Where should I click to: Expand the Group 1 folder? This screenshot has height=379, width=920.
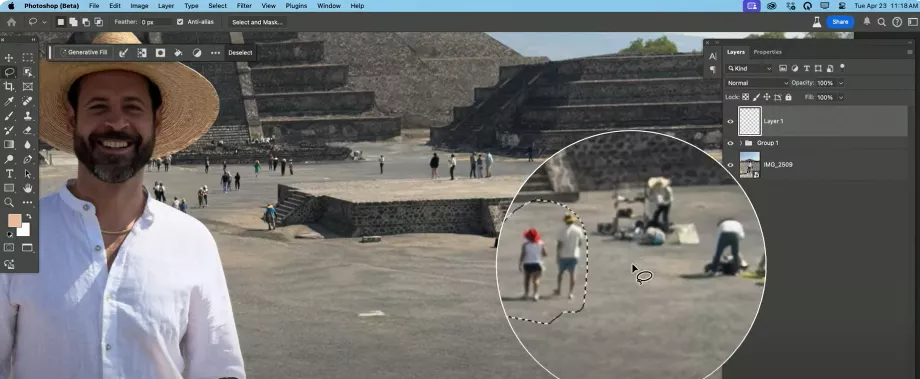click(741, 143)
